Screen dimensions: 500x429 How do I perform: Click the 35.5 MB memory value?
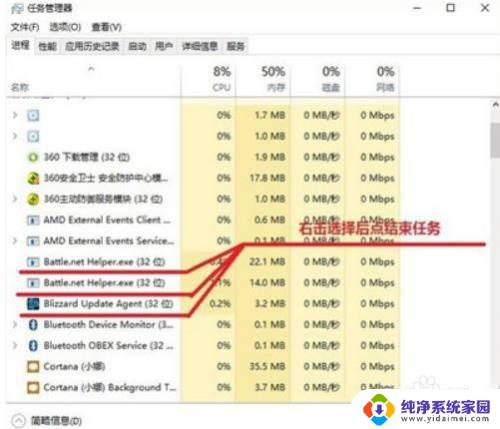tap(267, 367)
